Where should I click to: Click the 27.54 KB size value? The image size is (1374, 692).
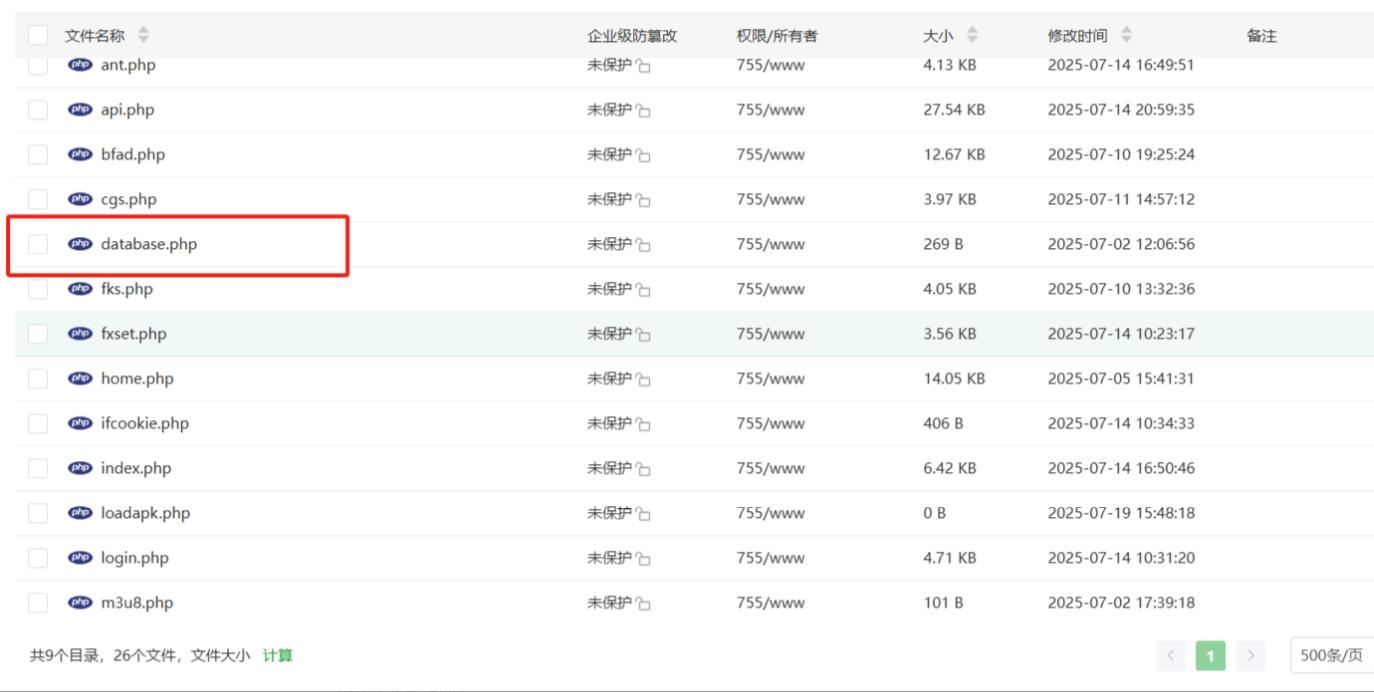pos(954,110)
